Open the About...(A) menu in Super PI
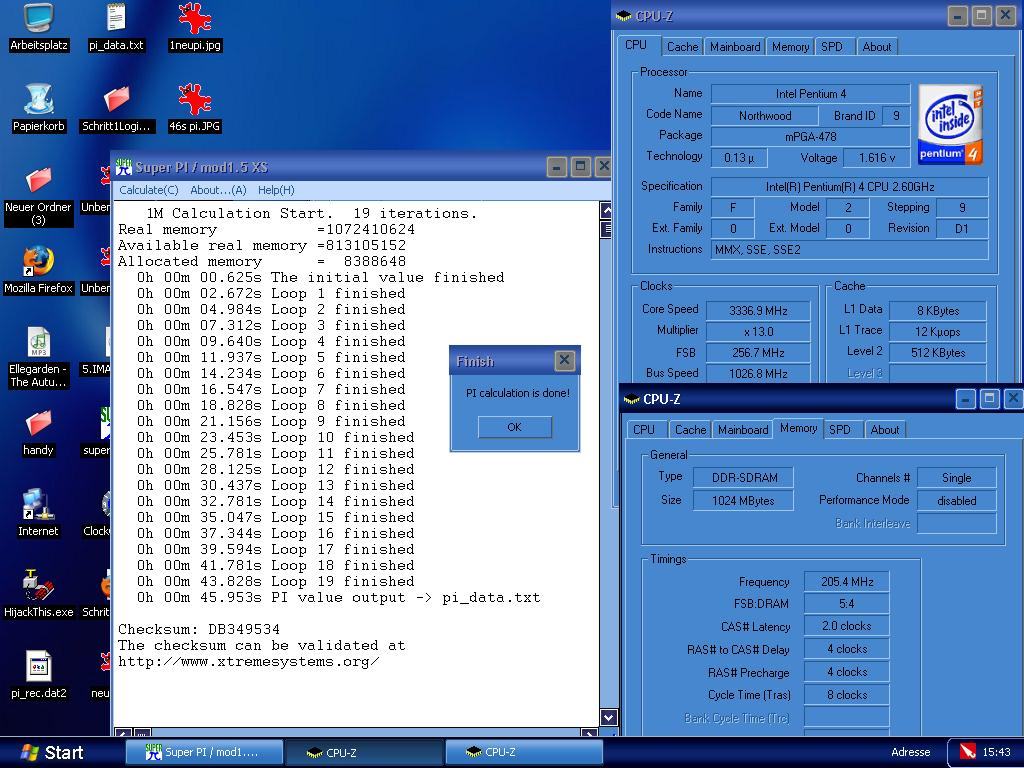 218,190
